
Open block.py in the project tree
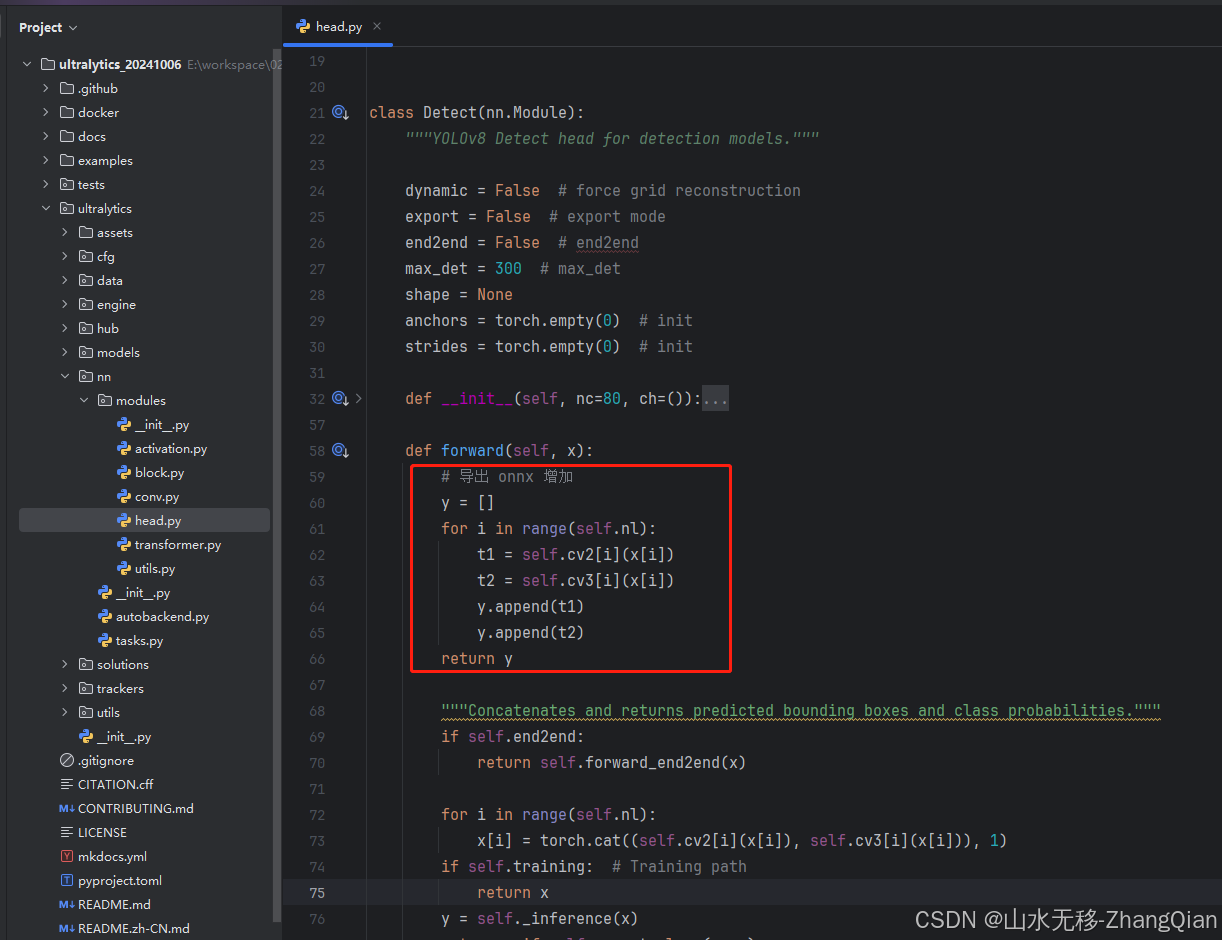tap(159, 473)
